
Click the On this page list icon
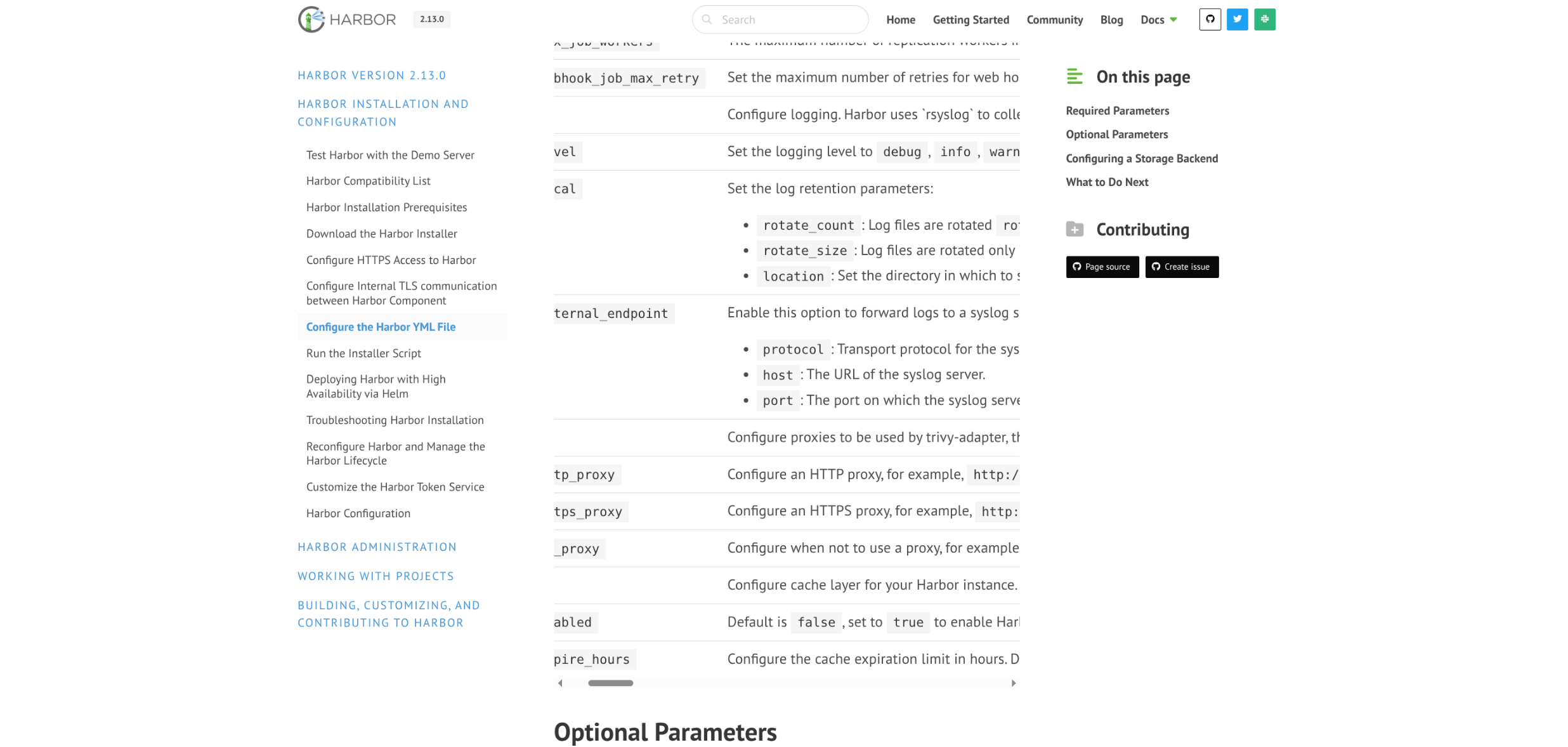coord(1075,77)
